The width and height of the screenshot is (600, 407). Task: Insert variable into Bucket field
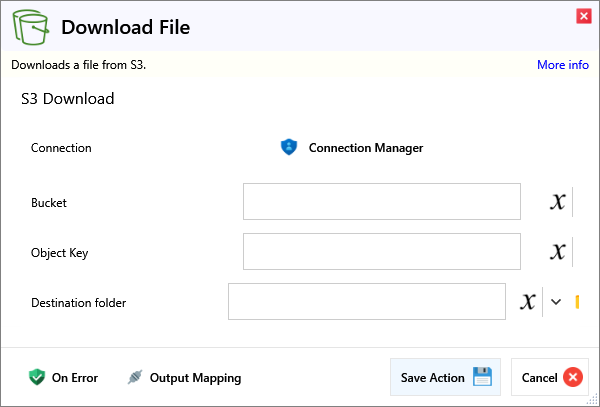click(x=558, y=202)
